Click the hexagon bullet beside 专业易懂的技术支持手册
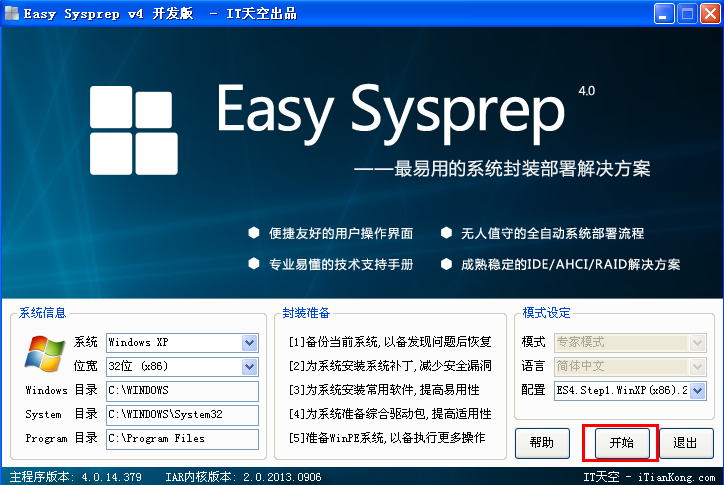The width and height of the screenshot is (724, 485). click(254, 264)
